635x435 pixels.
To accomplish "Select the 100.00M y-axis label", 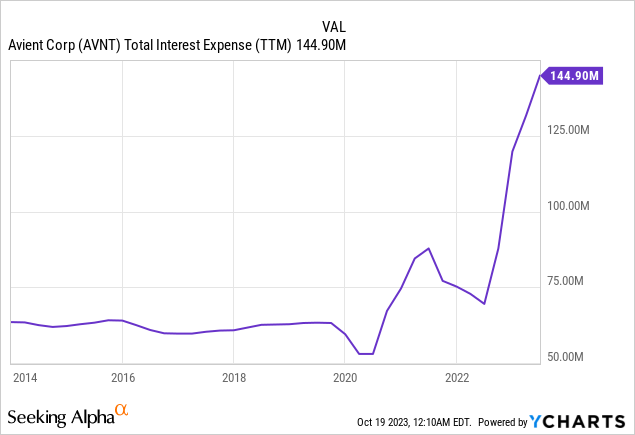I will (x=575, y=205).
